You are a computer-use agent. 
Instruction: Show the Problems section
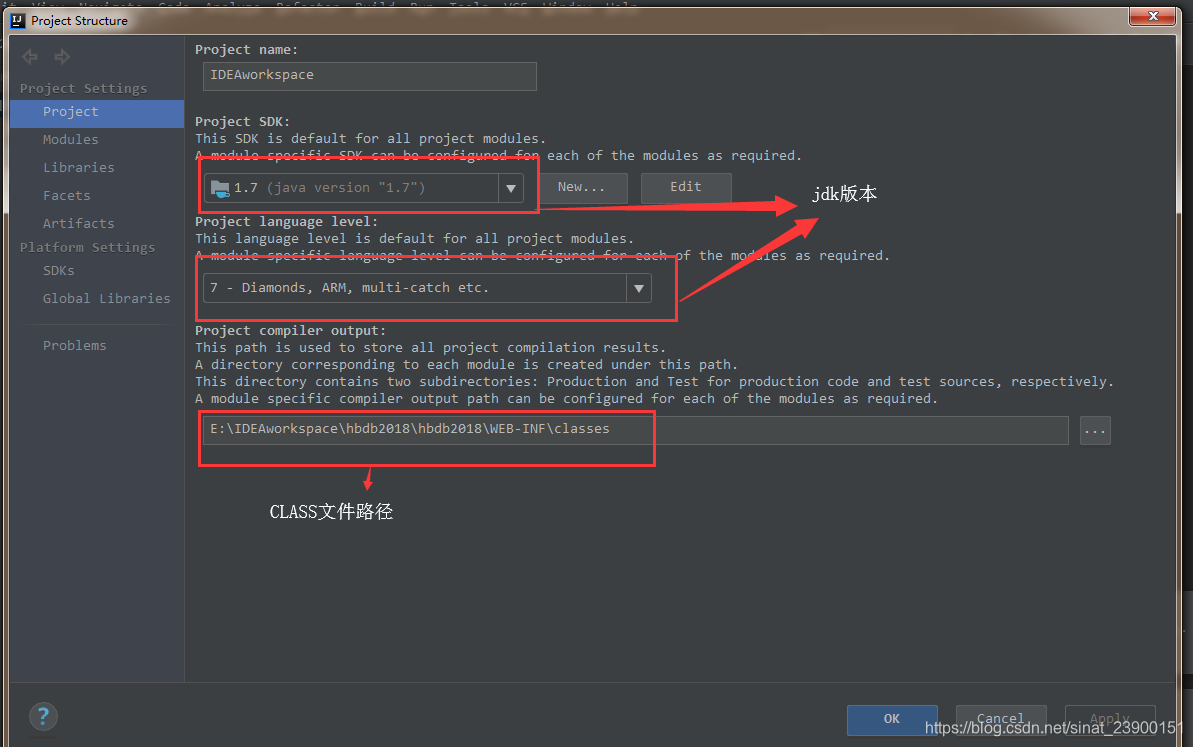(x=75, y=345)
